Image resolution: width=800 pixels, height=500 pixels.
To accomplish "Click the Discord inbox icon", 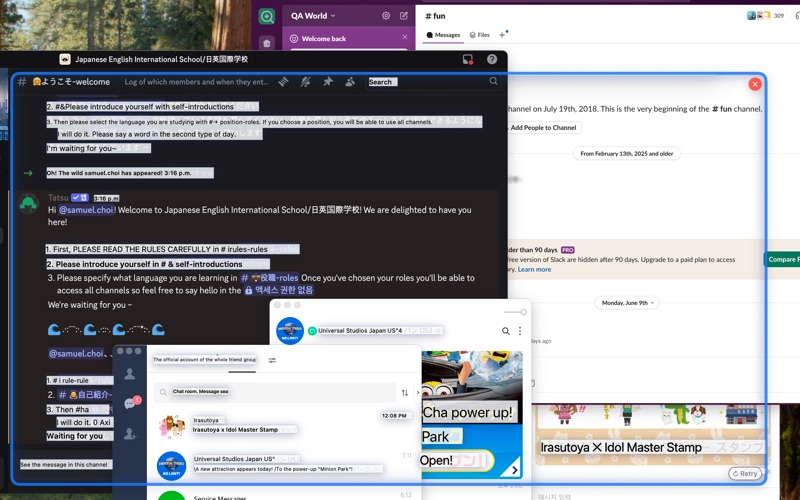I will 467,60.
